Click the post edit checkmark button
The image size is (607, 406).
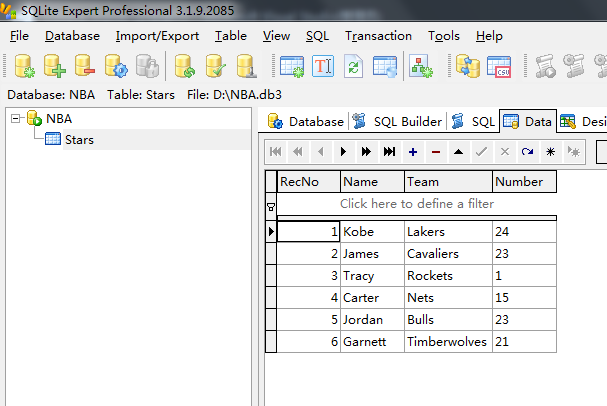pyautogui.click(x=481, y=152)
